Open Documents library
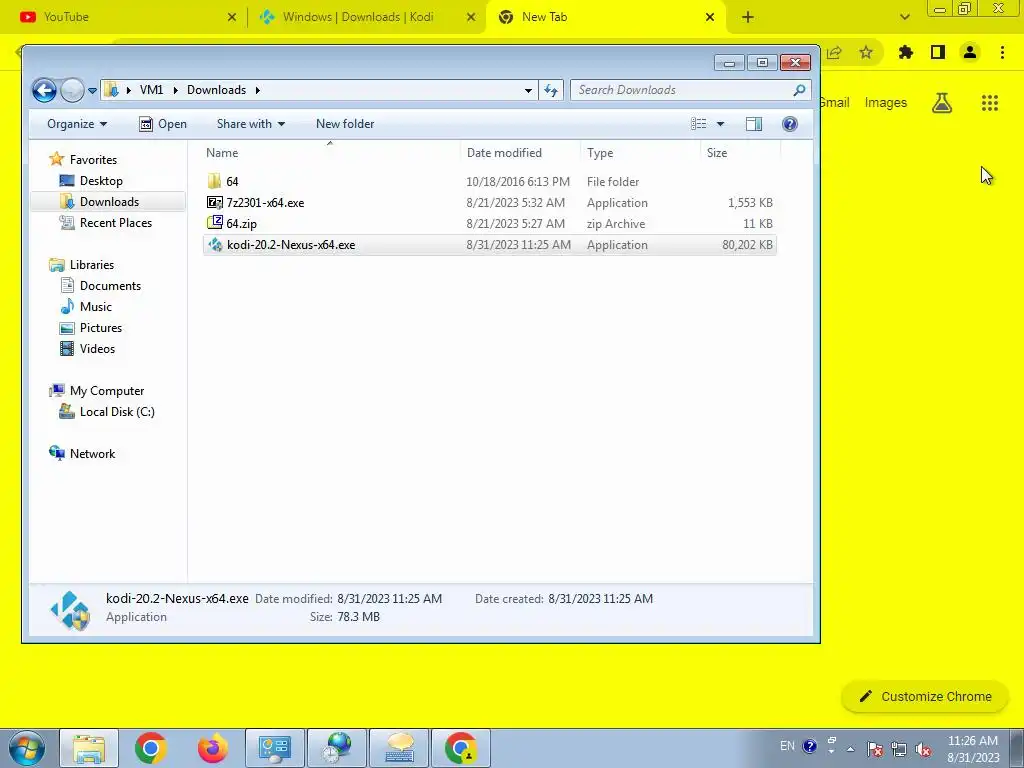 pyautogui.click(x=100, y=285)
